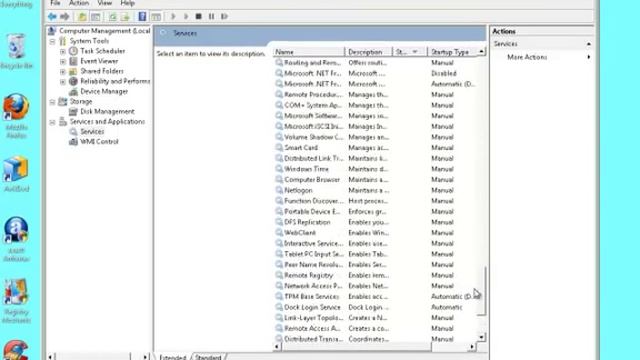Viewport: 640px width, 360px height.
Task: Select WMI Control in the tree
Action: (99, 142)
